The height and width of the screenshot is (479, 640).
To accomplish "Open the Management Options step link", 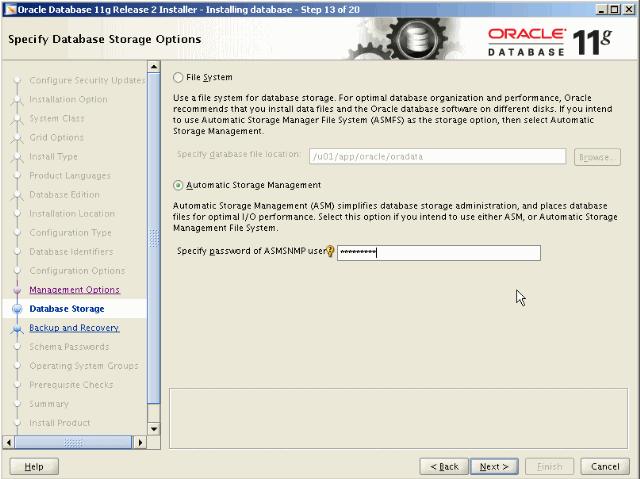I will point(74,290).
